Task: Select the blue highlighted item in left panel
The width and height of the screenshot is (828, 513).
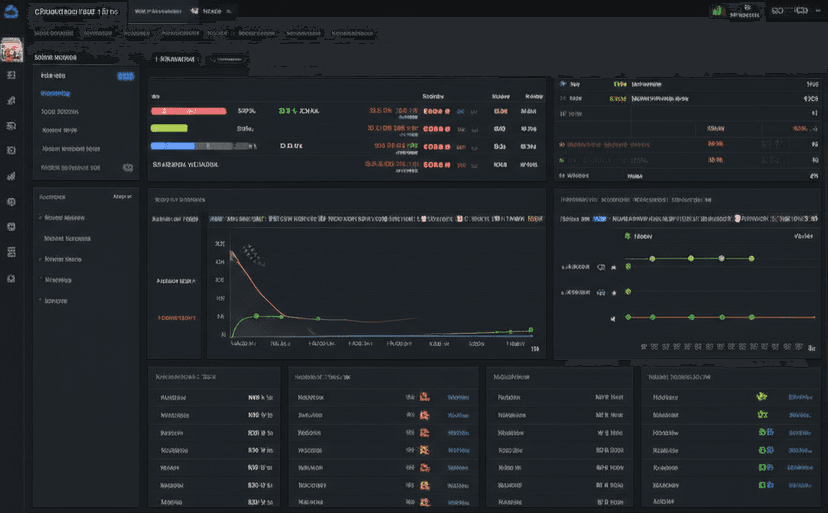Action: point(55,94)
